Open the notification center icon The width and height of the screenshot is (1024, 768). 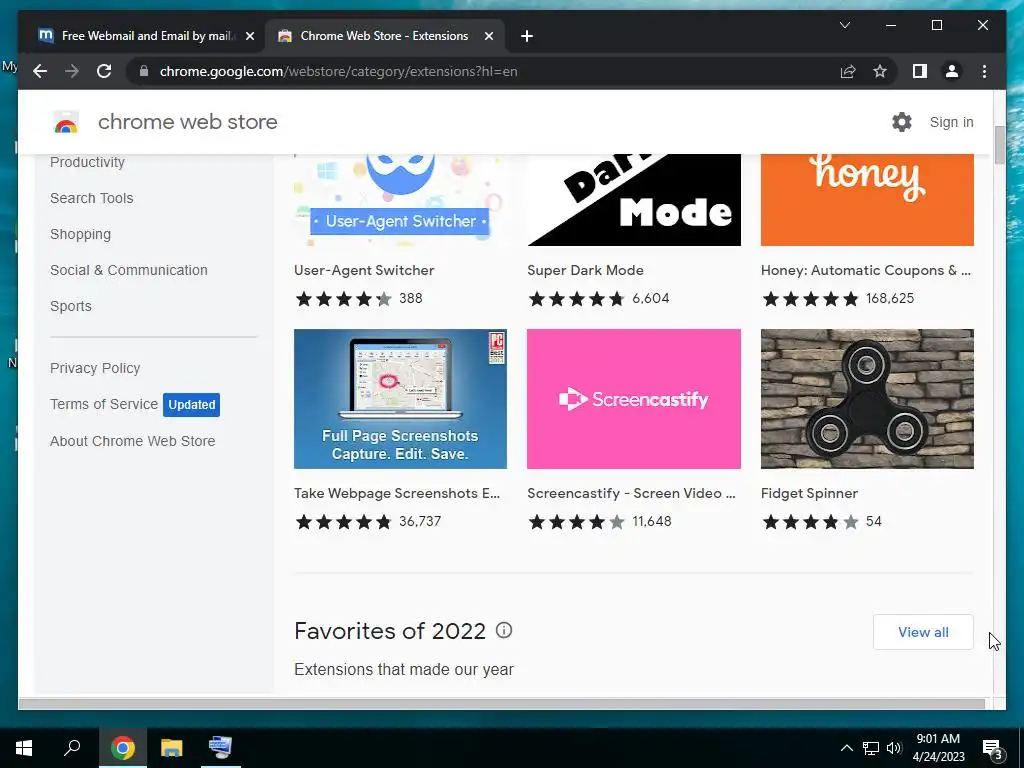(x=993, y=748)
